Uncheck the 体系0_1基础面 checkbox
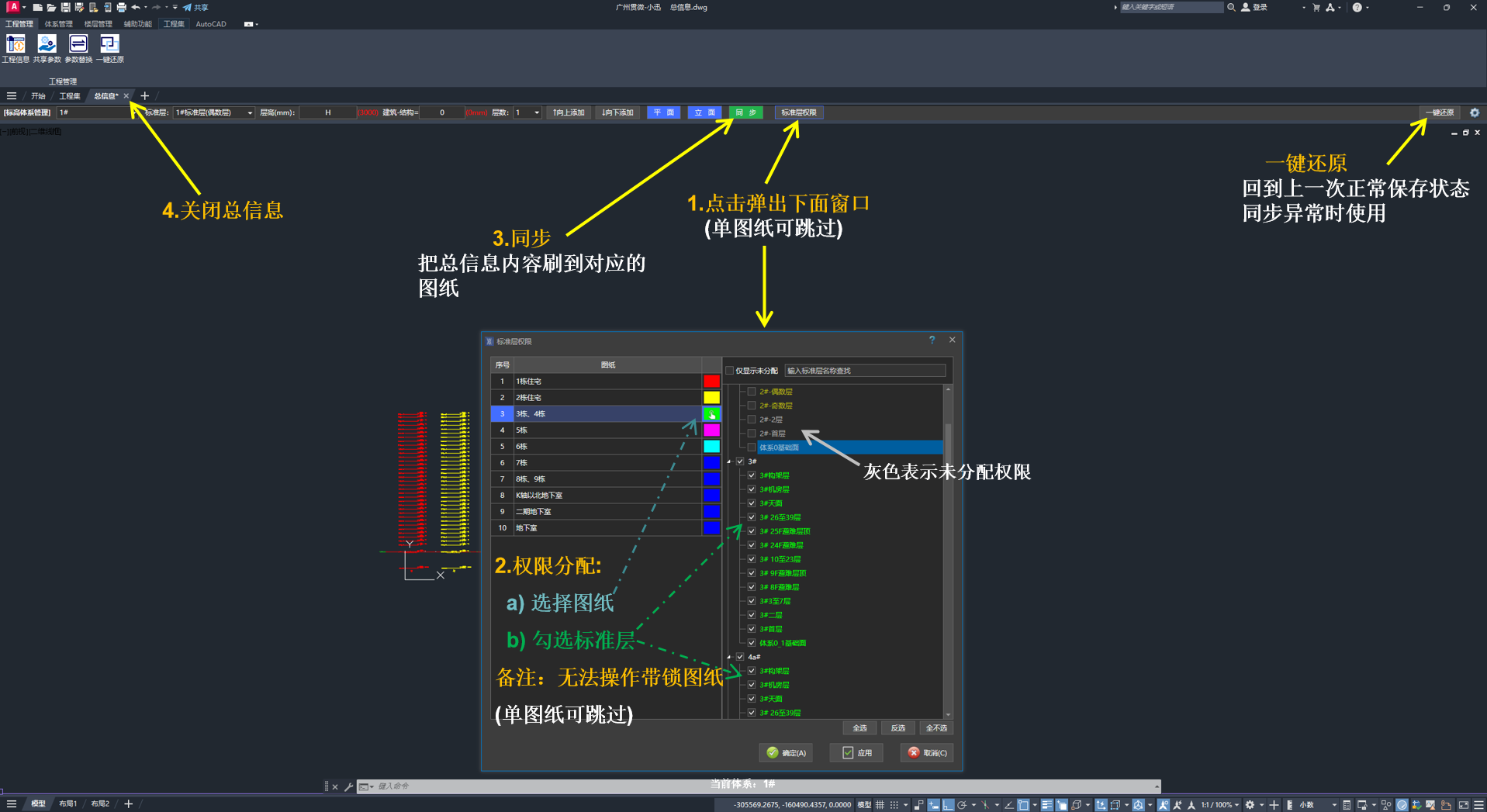The image size is (1487, 812). coord(752,643)
